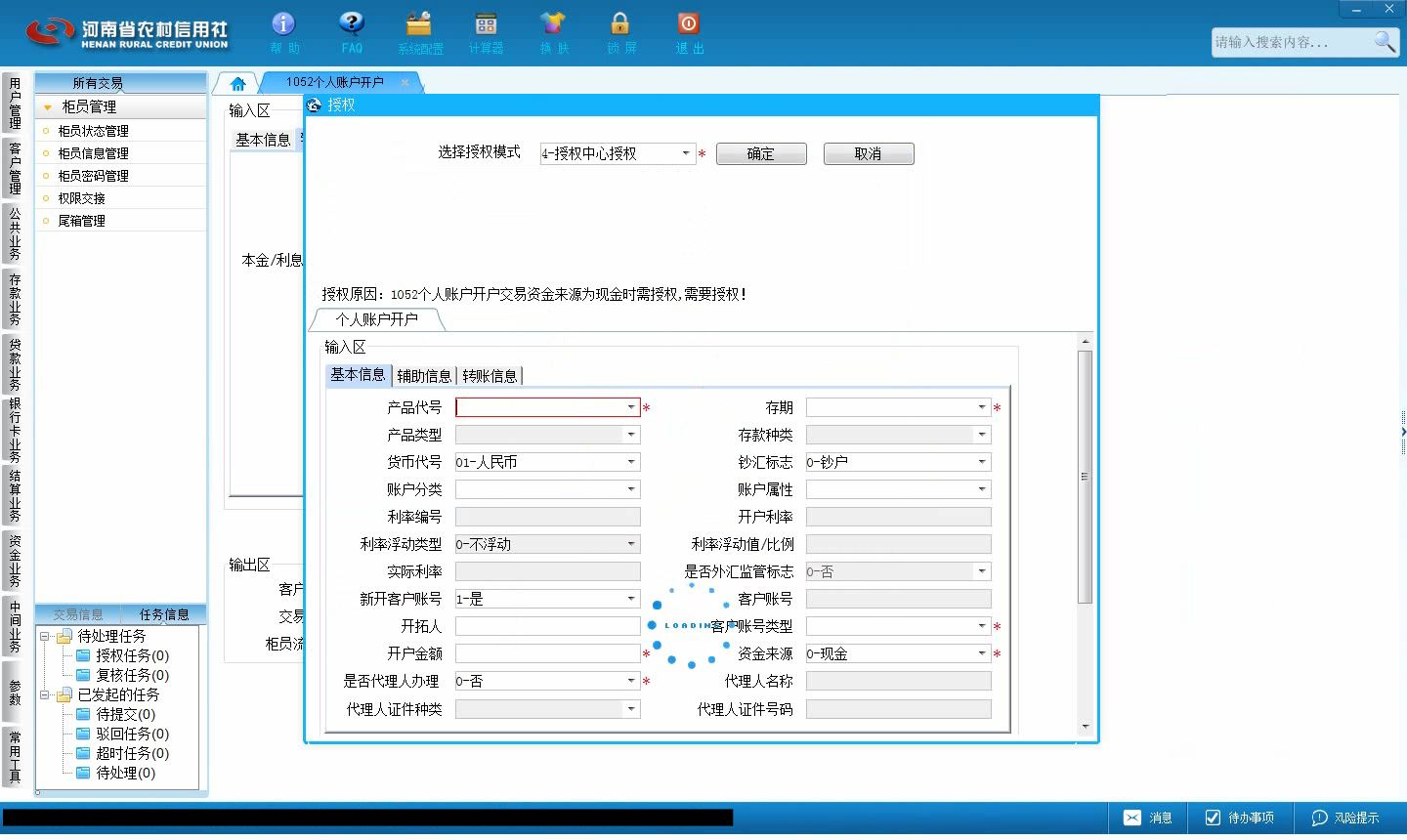Click the 个人账户开户 tab inside the dialog

pyautogui.click(x=377, y=319)
